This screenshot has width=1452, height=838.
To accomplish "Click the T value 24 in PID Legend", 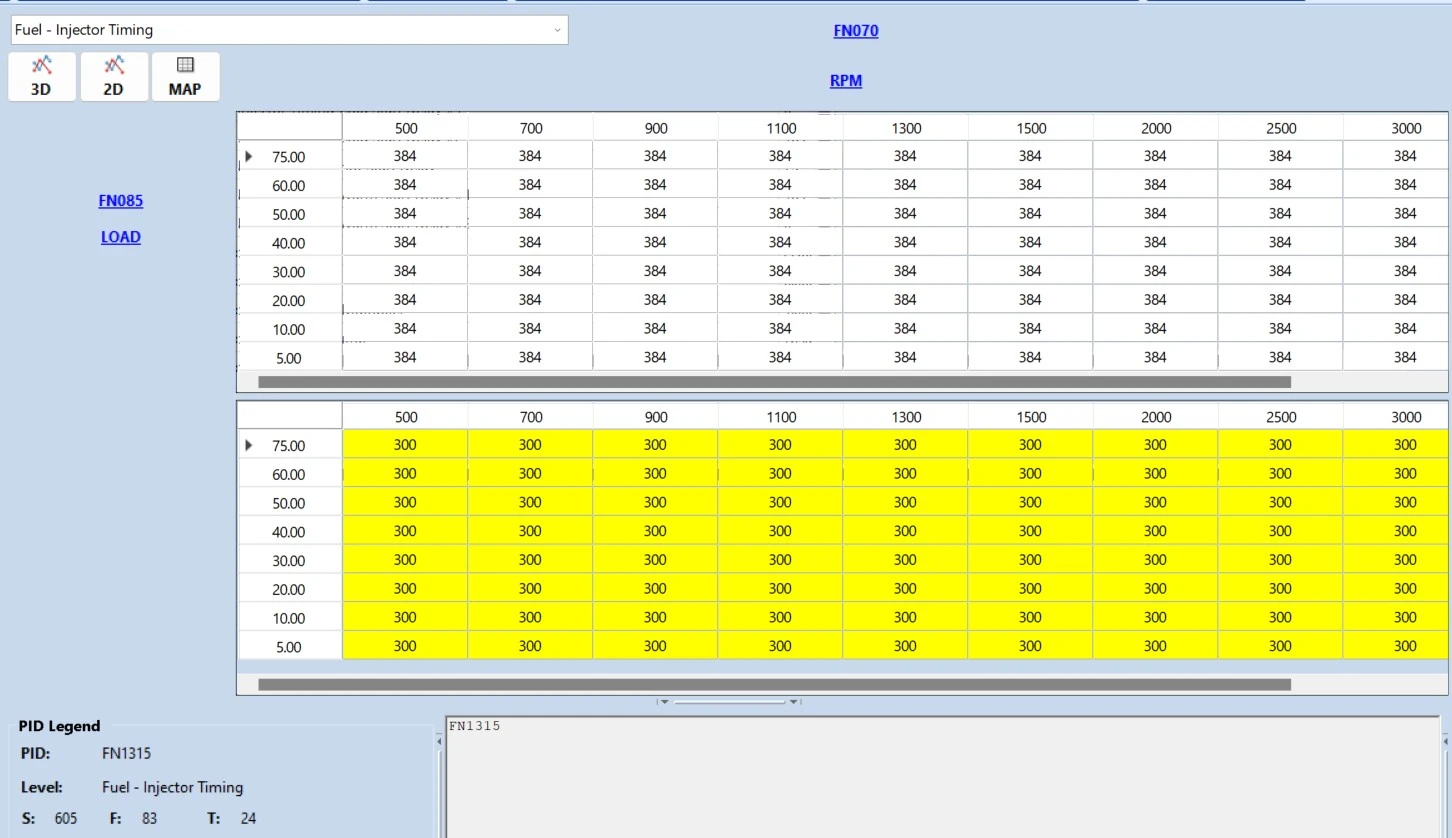I will (x=248, y=819).
